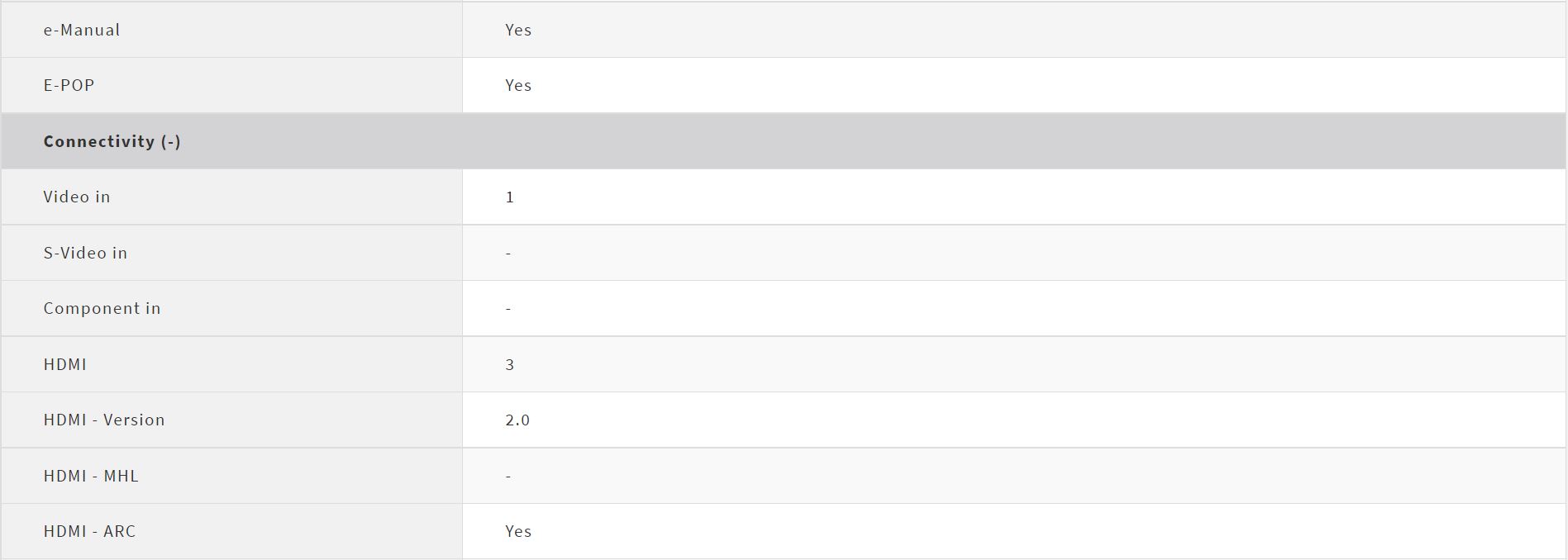Click the word Connectivity in the section header
The height and width of the screenshot is (560, 1568).
[99, 141]
